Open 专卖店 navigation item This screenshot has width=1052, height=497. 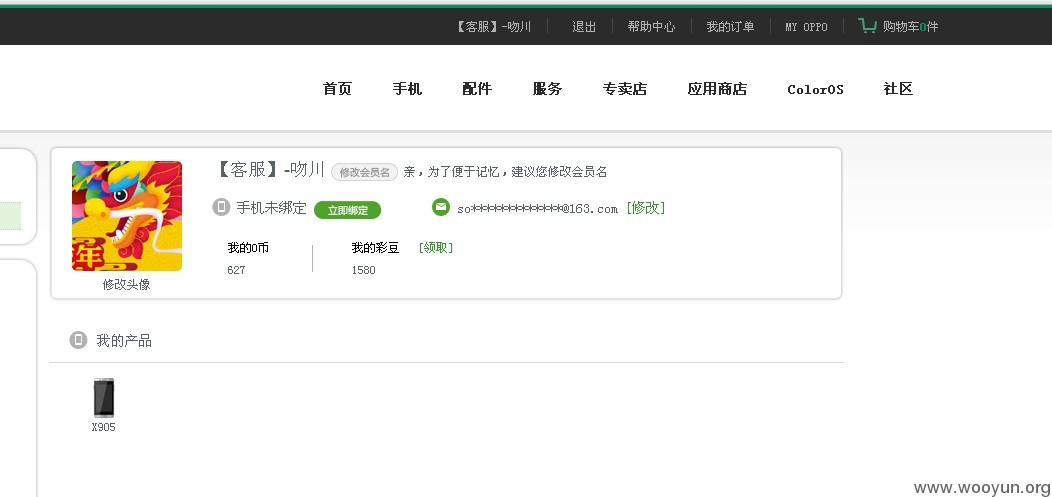[625, 89]
